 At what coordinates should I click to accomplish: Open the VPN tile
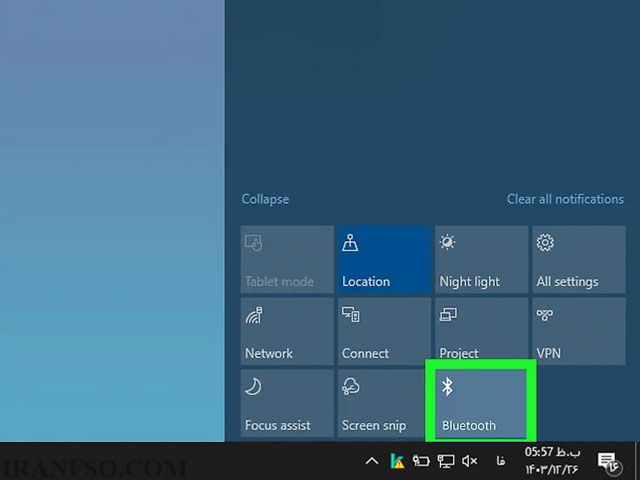579,331
